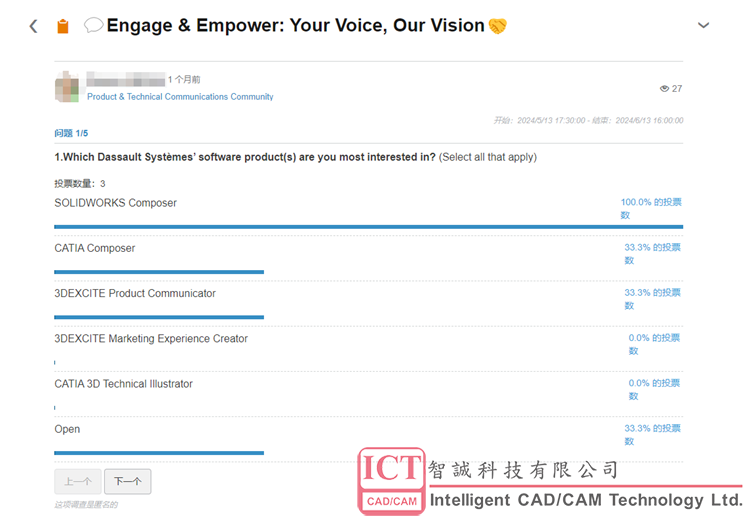
Task: Expand the top-right dropdown chevron
Action: 703,26
